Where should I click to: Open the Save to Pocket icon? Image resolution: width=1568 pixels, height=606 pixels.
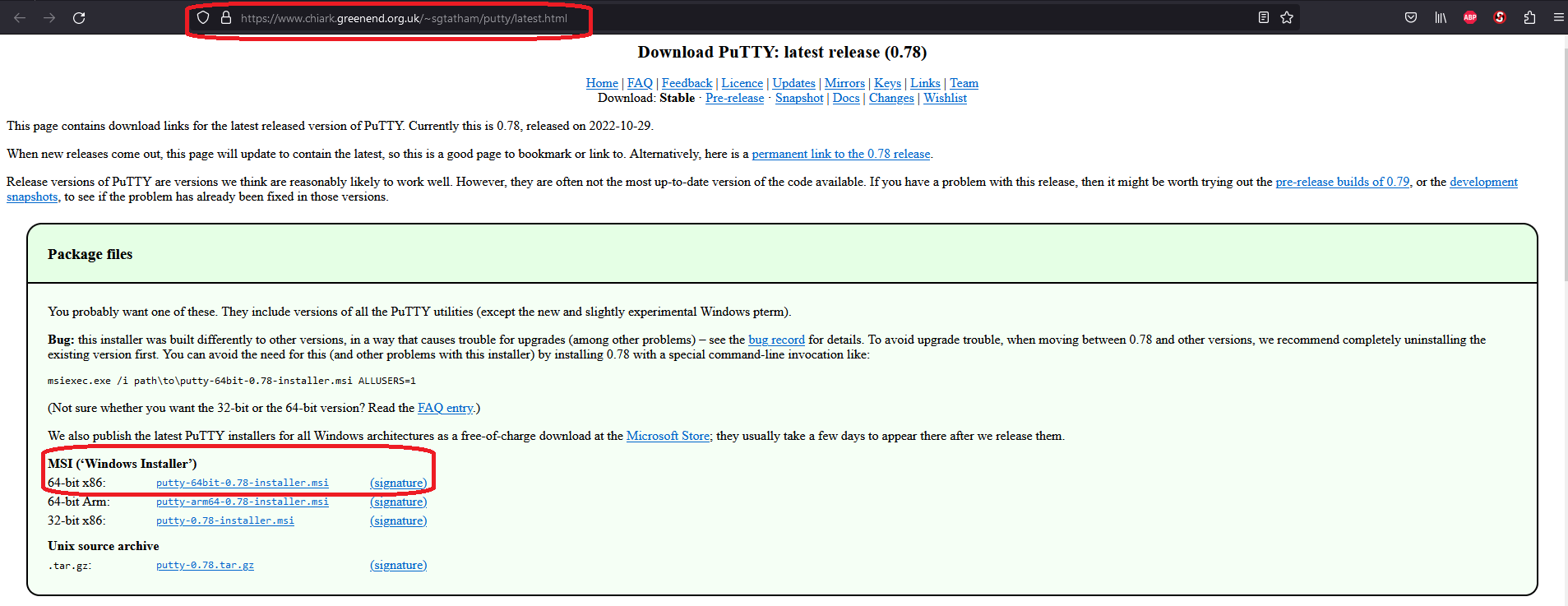pos(1411,17)
